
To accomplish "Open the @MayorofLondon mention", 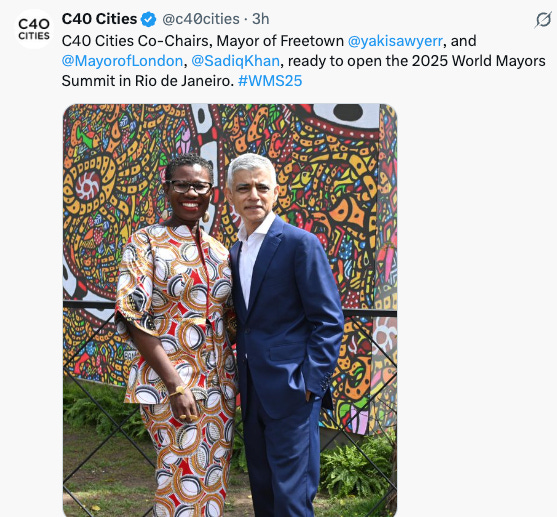I will [122, 61].
